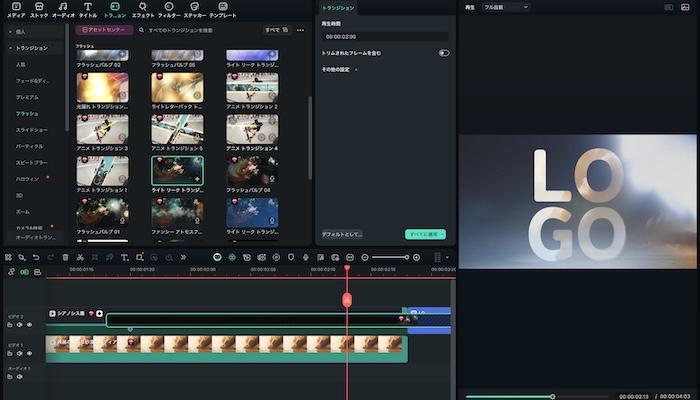Open the フル画質 playback quality dropdown
This screenshot has height=400, width=700.
pos(506,7)
